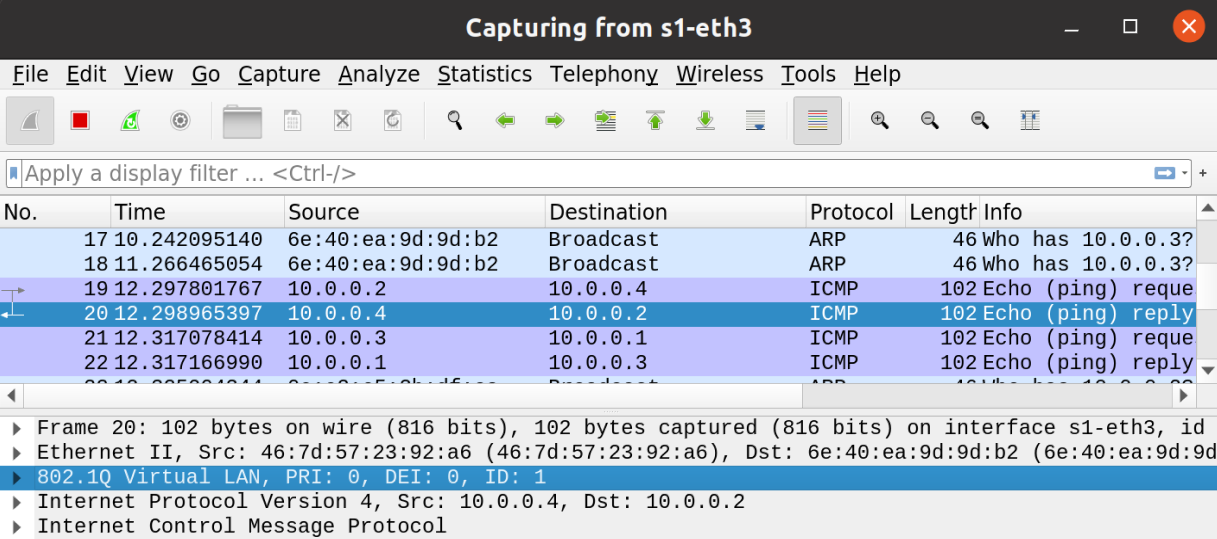Click inside the display filter input field
The width and height of the screenshot is (1217, 539).
[585, 173]
